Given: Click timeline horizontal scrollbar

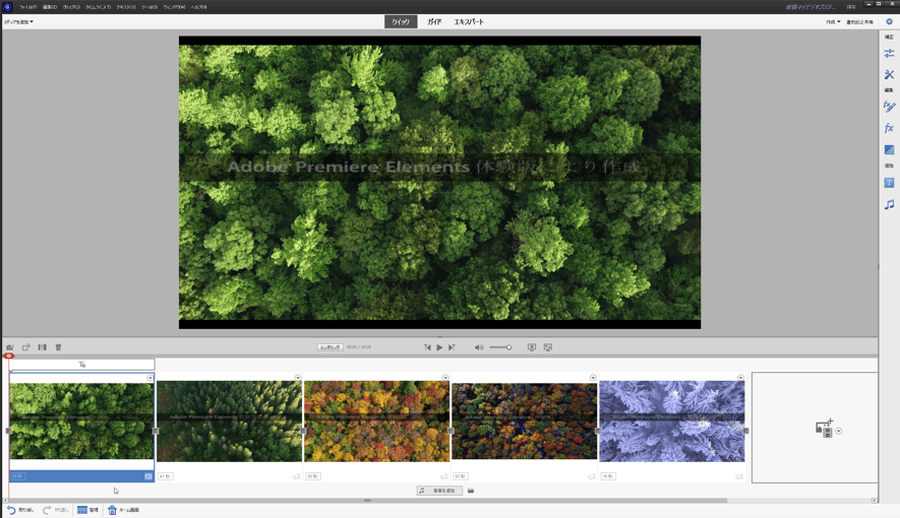Looking at the screenshot, I should tap(367, 500).
